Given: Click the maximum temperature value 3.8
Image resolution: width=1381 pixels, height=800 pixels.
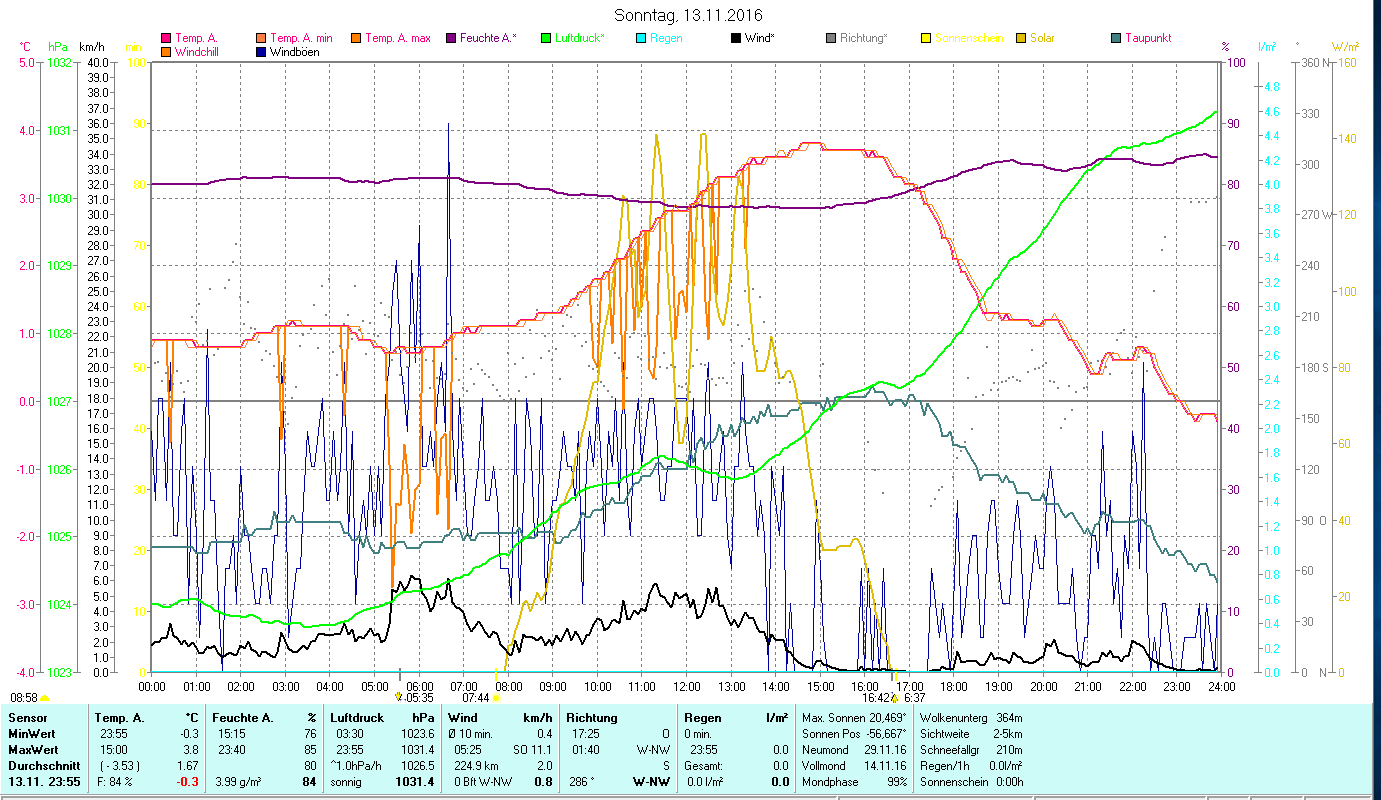Looking at the screenshot, I should [x=193, y=750].
